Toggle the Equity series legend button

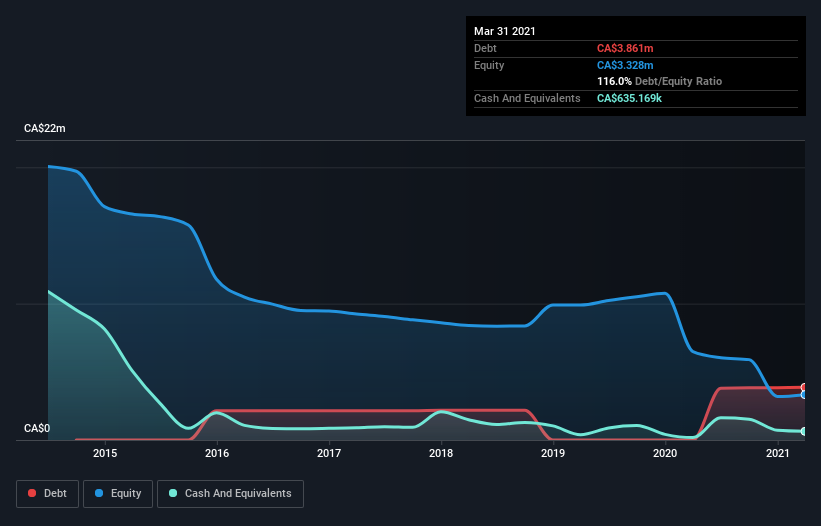[118, 494]
